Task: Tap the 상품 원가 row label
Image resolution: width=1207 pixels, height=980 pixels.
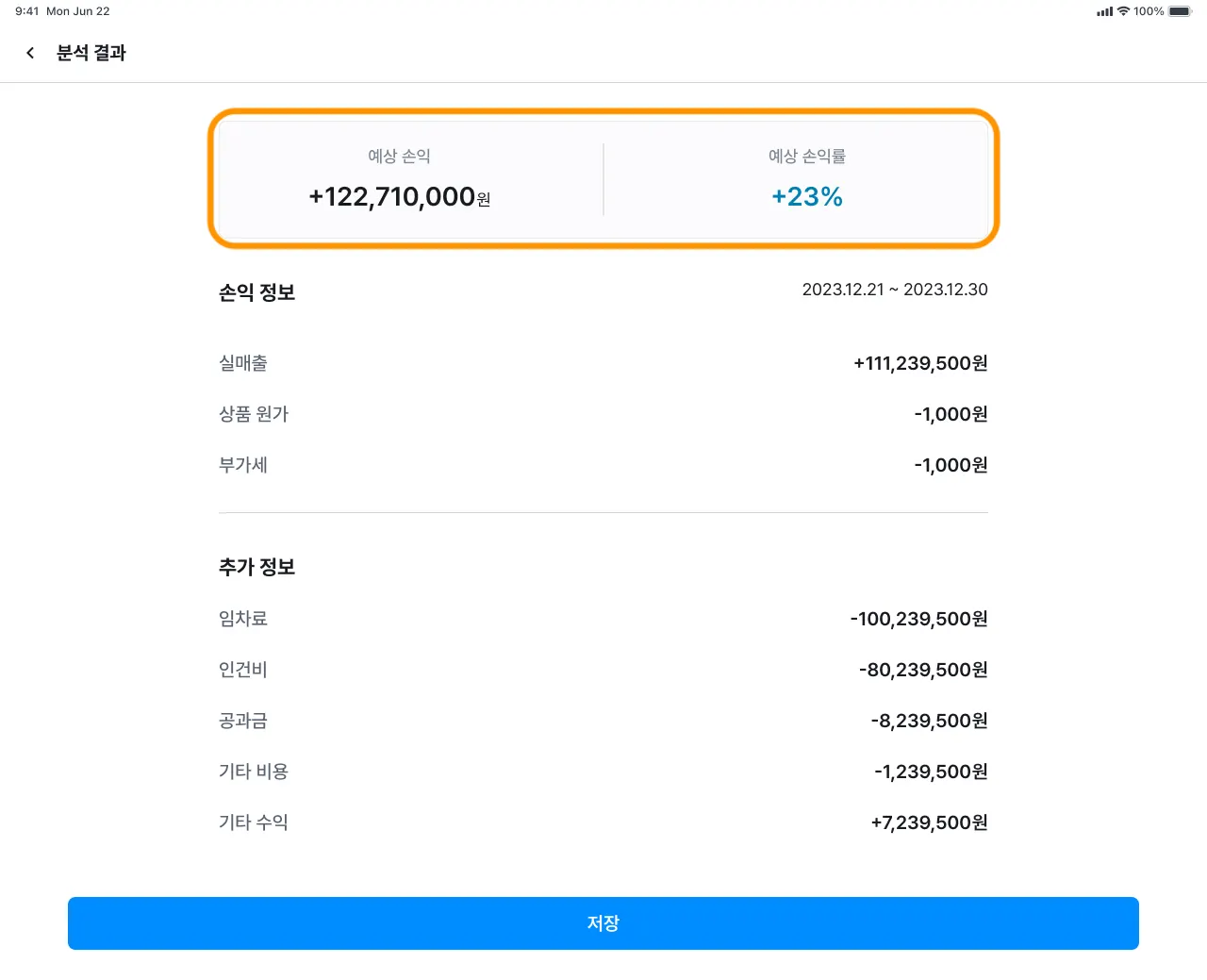Action: coord(254,414)
